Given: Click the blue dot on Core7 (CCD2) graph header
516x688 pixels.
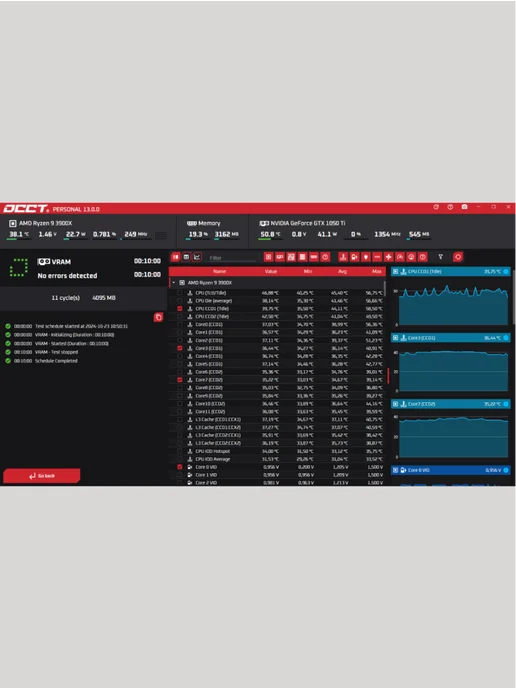Looking at the screenshot, I should pos(506,404).
